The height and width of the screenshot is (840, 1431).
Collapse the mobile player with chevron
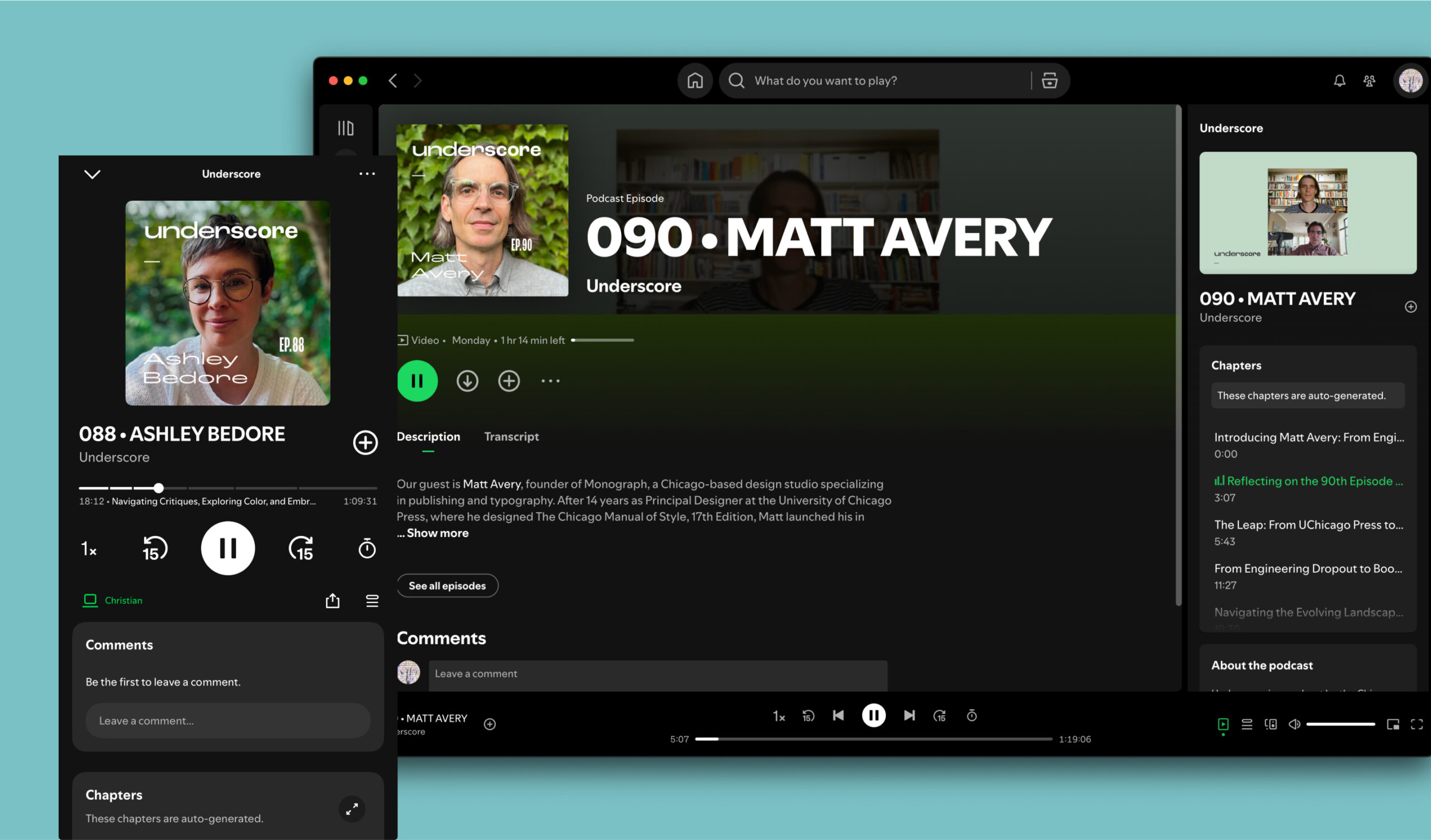tap(93, 174)
